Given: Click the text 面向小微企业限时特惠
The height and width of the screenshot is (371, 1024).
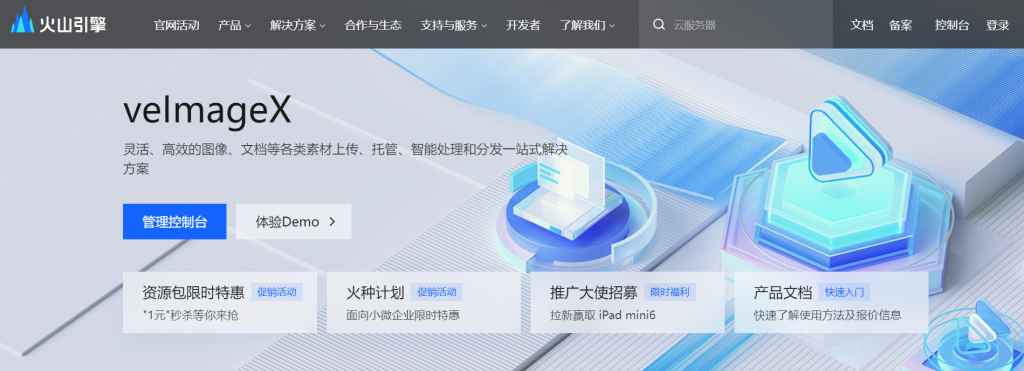Looking at the screenshot, I should coord(403,315).
